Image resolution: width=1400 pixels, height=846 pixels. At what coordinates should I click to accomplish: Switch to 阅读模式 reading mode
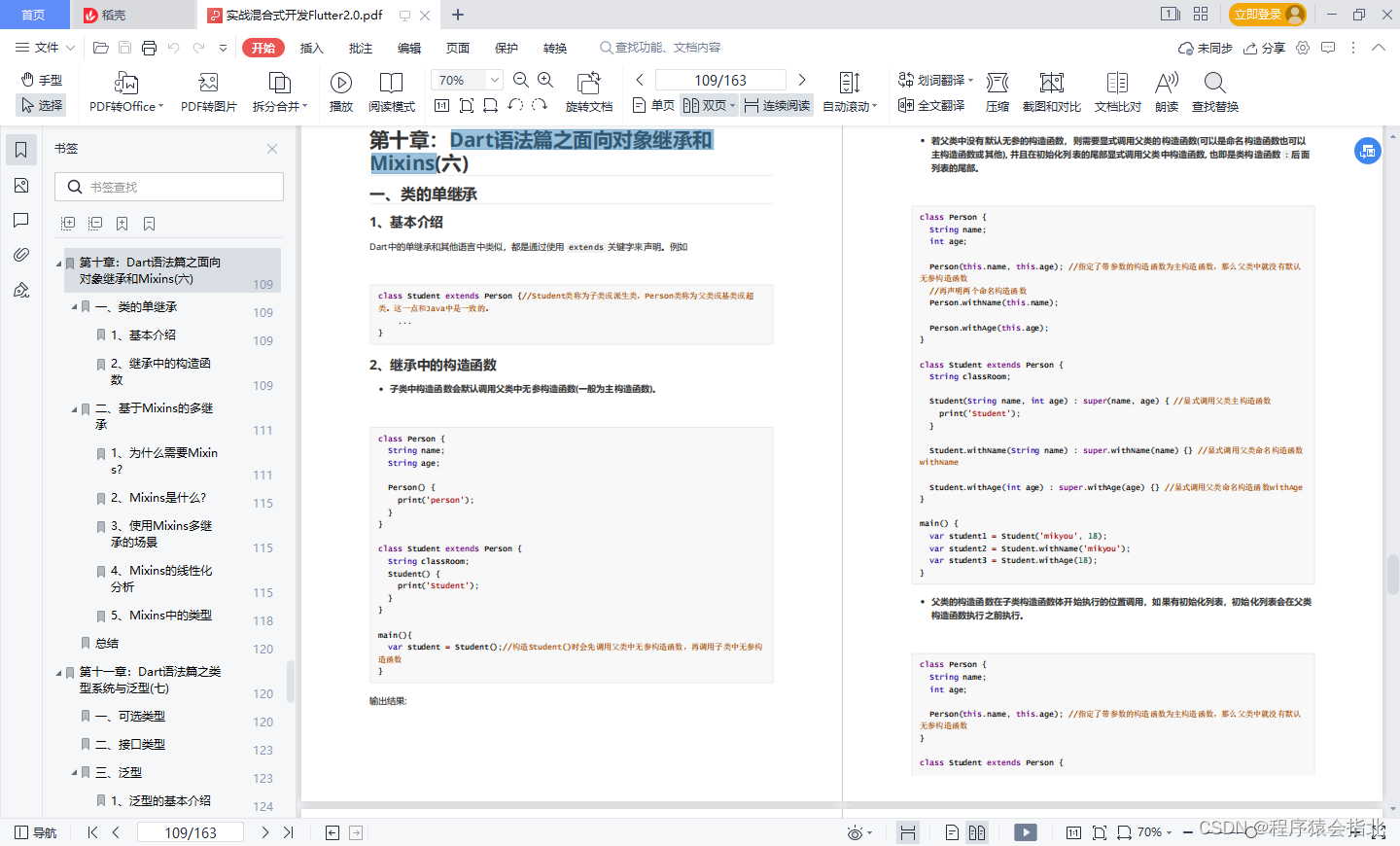coord(392,93)
